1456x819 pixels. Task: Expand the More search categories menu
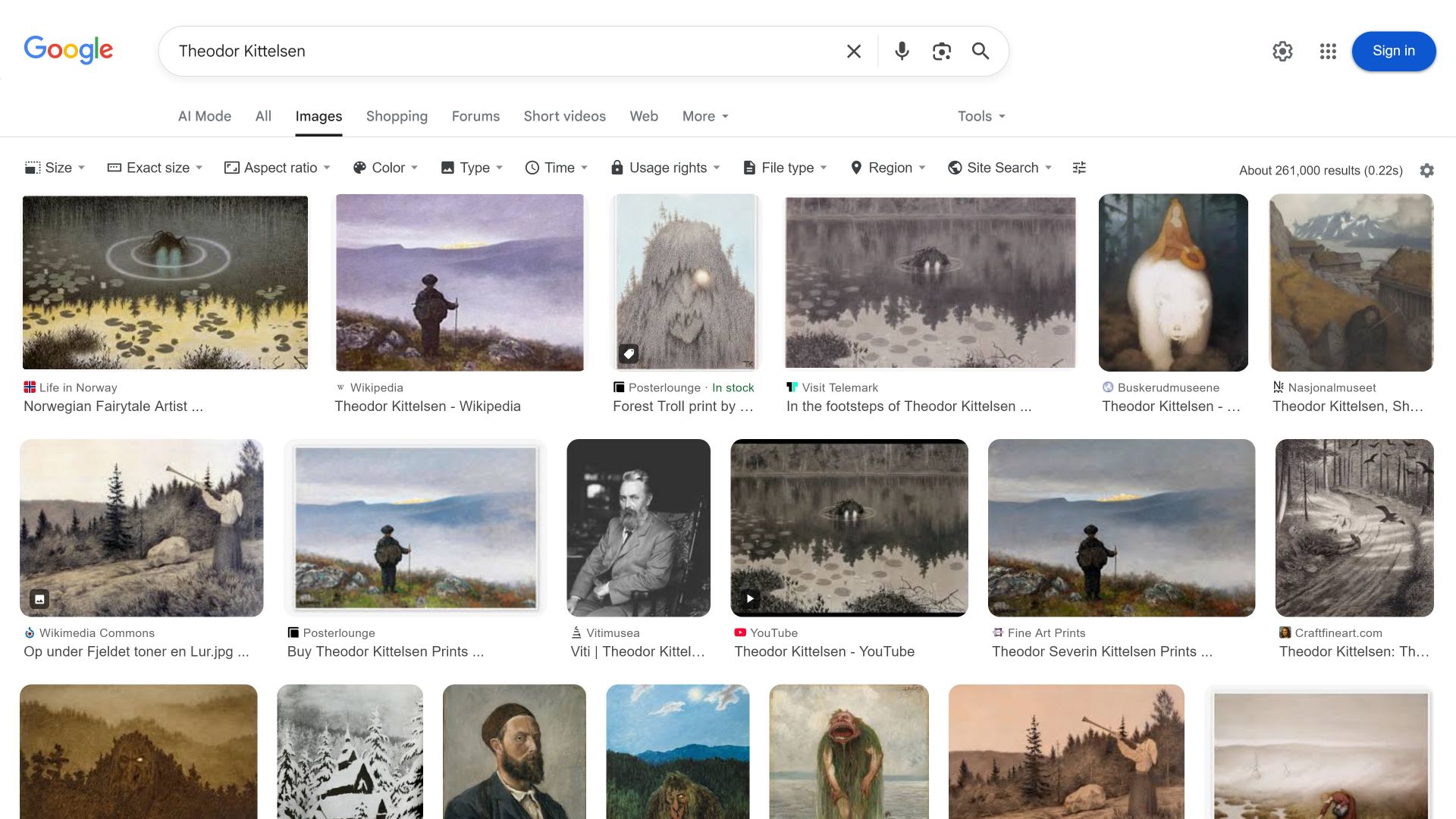(x=704, y=116)
